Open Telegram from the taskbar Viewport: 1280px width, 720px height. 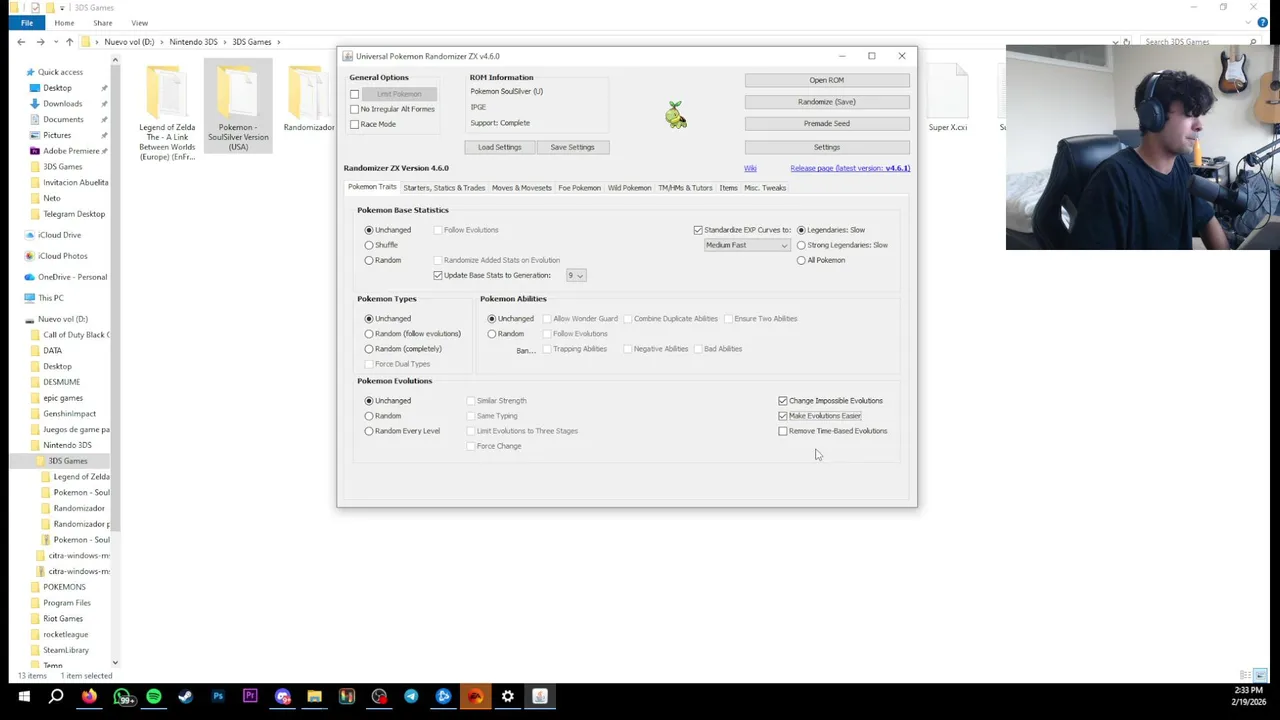[x=411, y=696]
